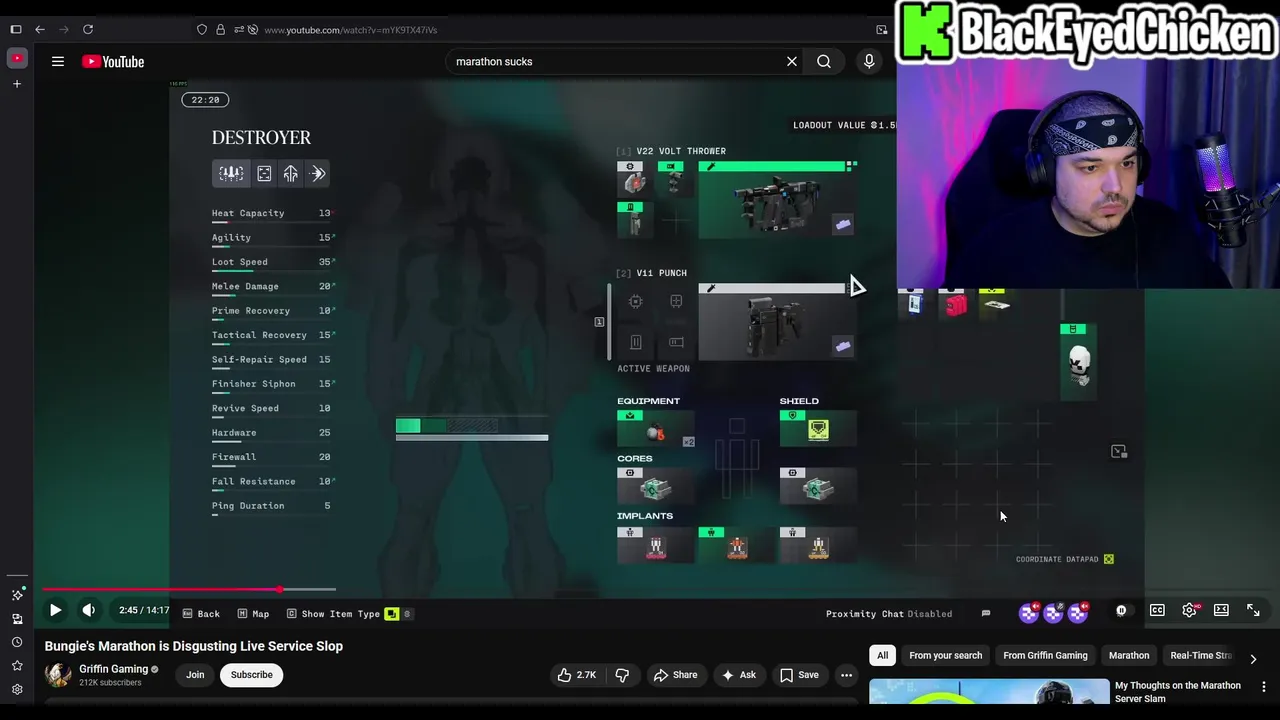
Task: Reload the current page
Action: [x=88, y=30]
